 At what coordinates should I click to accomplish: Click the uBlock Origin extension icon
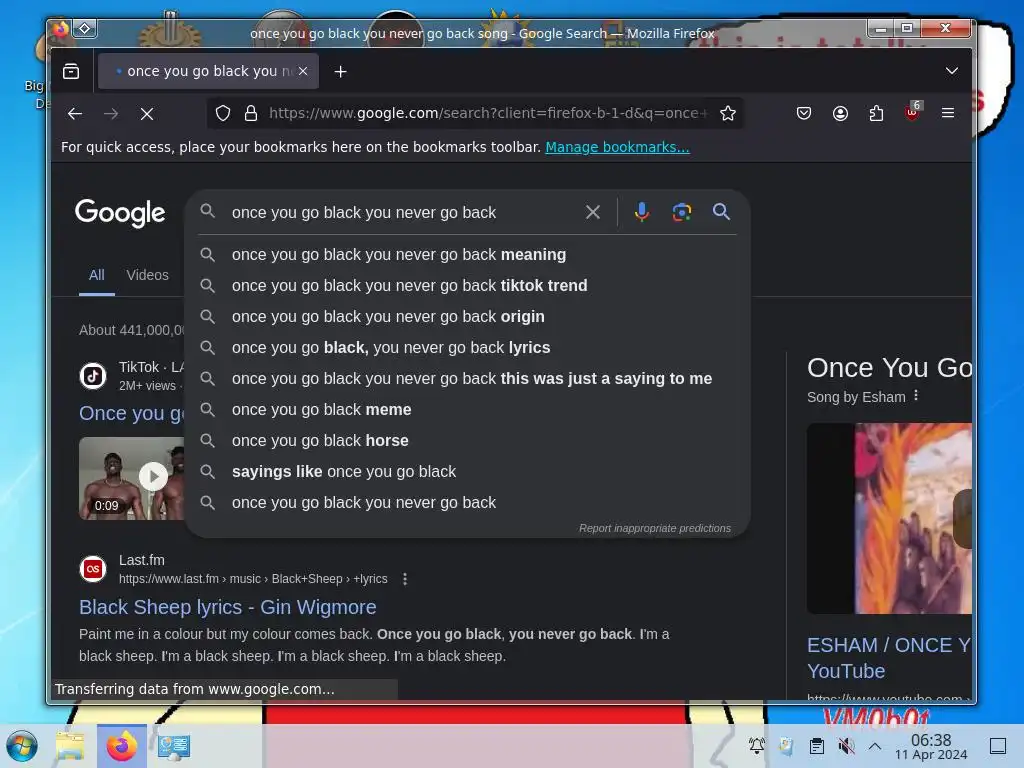click(912, 112)
